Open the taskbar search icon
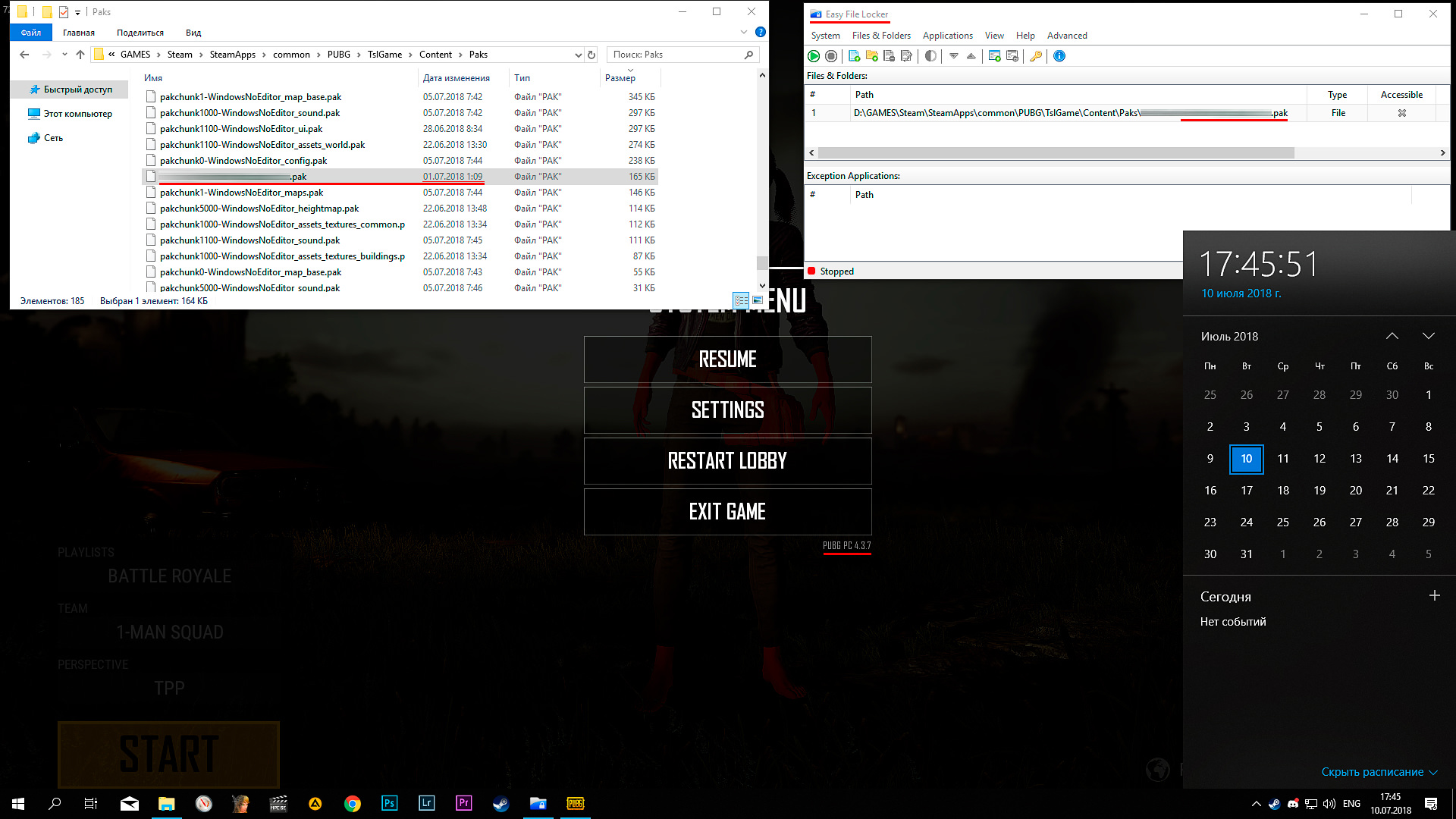This screenshot has height=819, width=1456. click(x=55, y=803)
